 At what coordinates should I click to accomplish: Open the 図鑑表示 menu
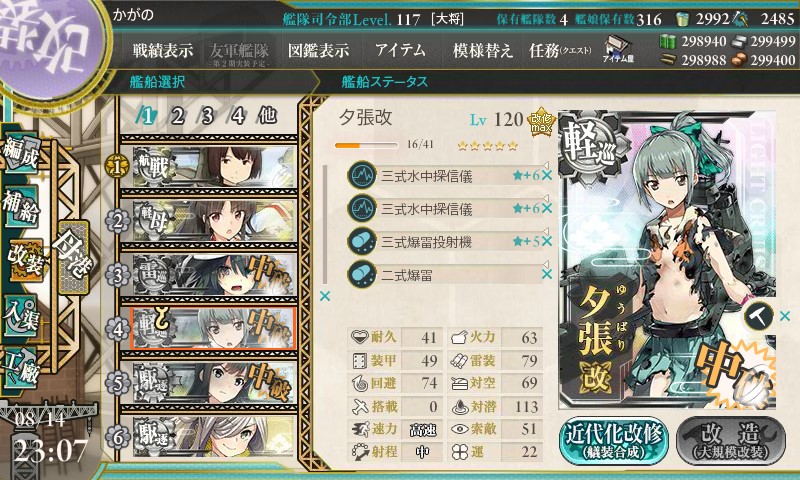pos(318,50)
